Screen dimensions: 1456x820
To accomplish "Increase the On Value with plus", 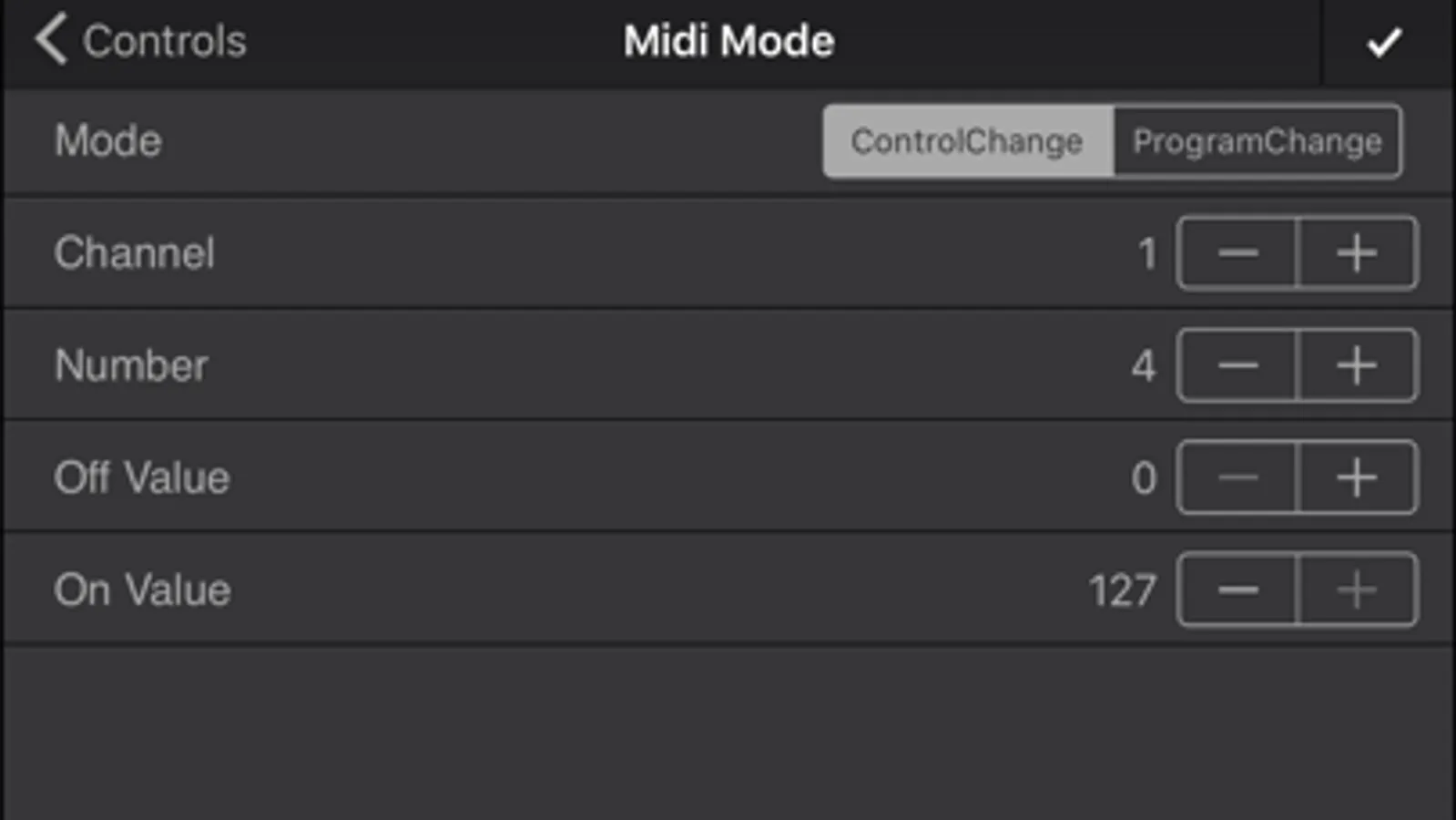I will (x=1357, y=589).
